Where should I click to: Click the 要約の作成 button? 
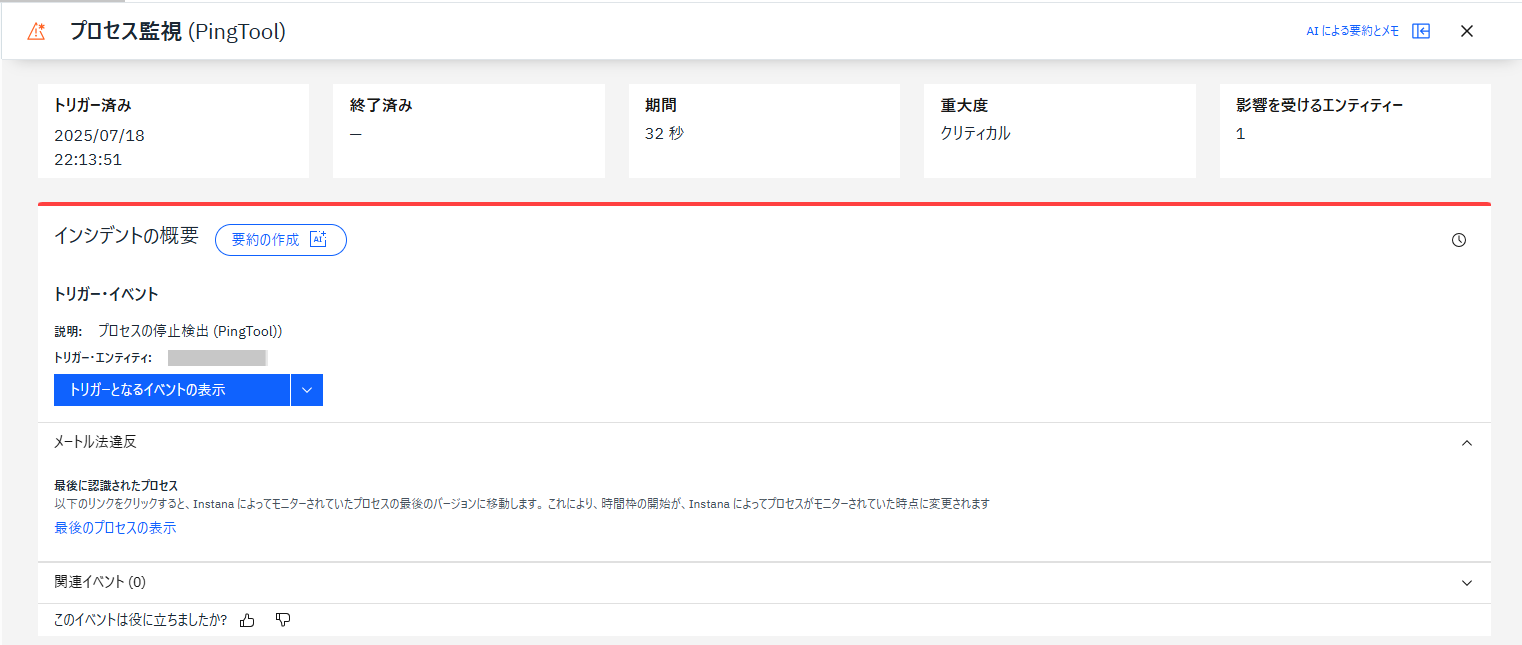[x=281, y=240]
